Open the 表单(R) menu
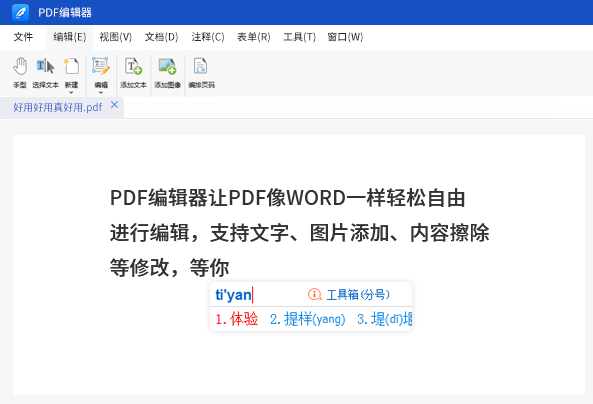593x404 pixels. (253, 37)
